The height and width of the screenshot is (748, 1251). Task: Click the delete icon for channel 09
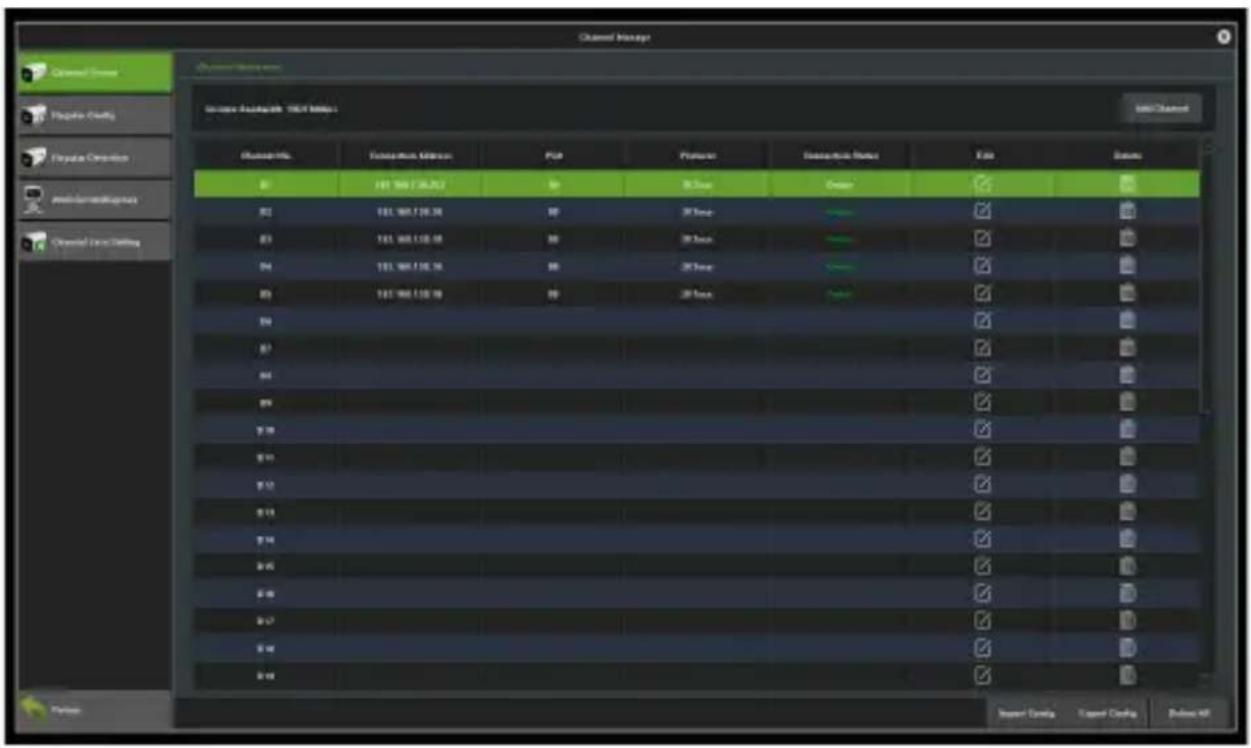pos(1127,402)
